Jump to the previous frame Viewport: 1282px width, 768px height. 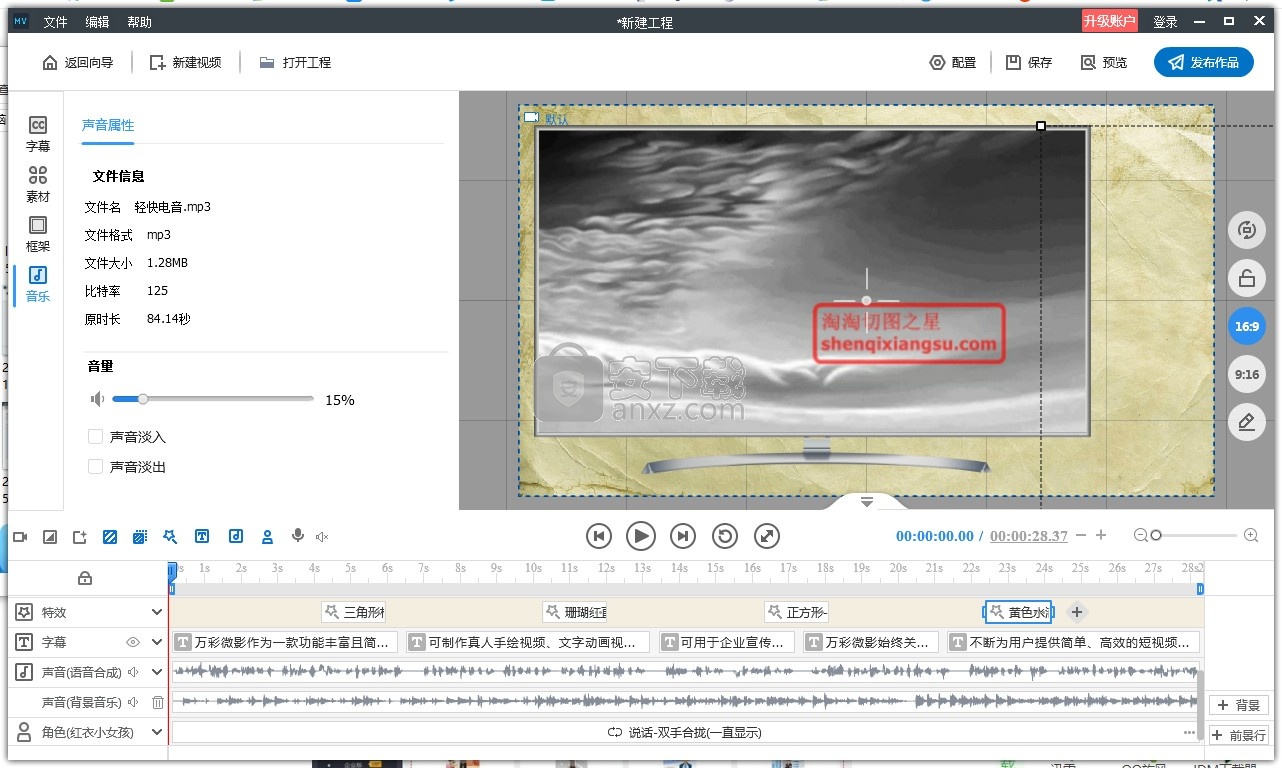tap(599, 537)
